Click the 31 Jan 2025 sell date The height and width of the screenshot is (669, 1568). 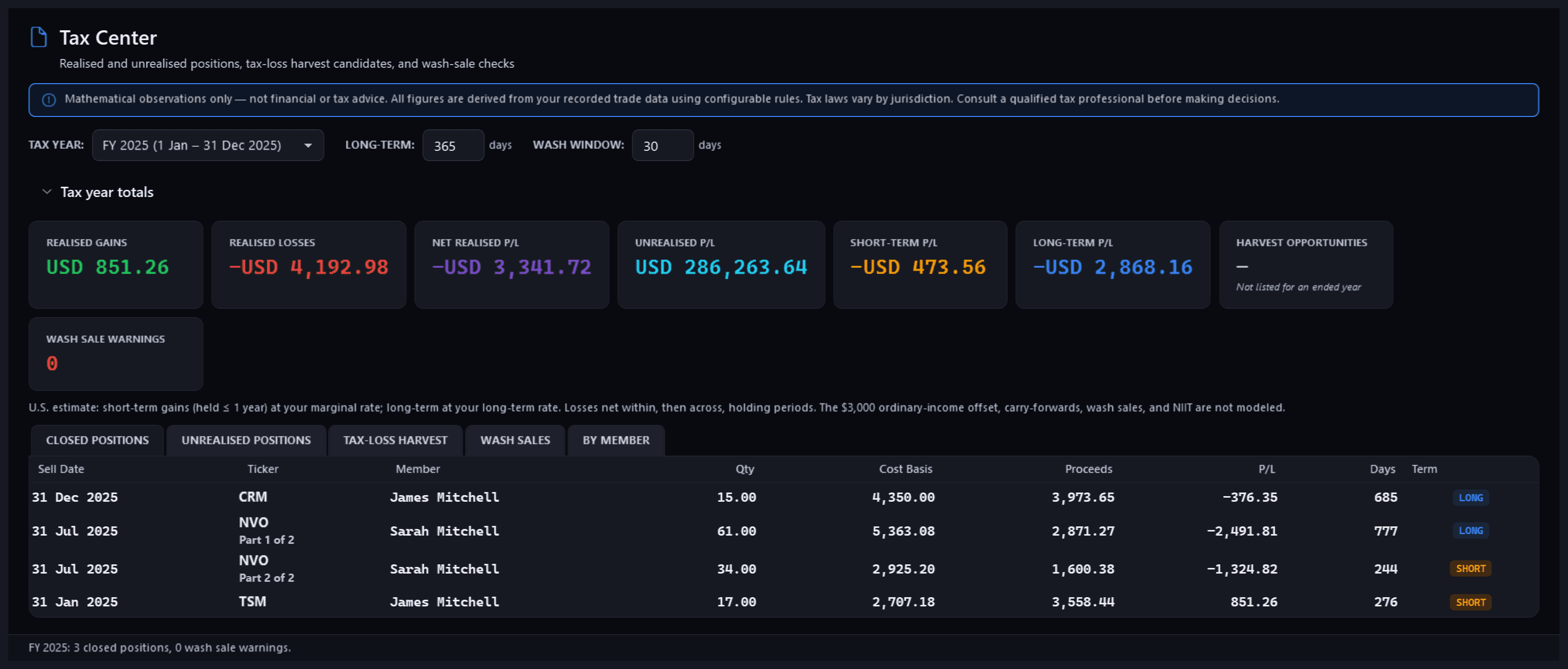coord(75,602)
